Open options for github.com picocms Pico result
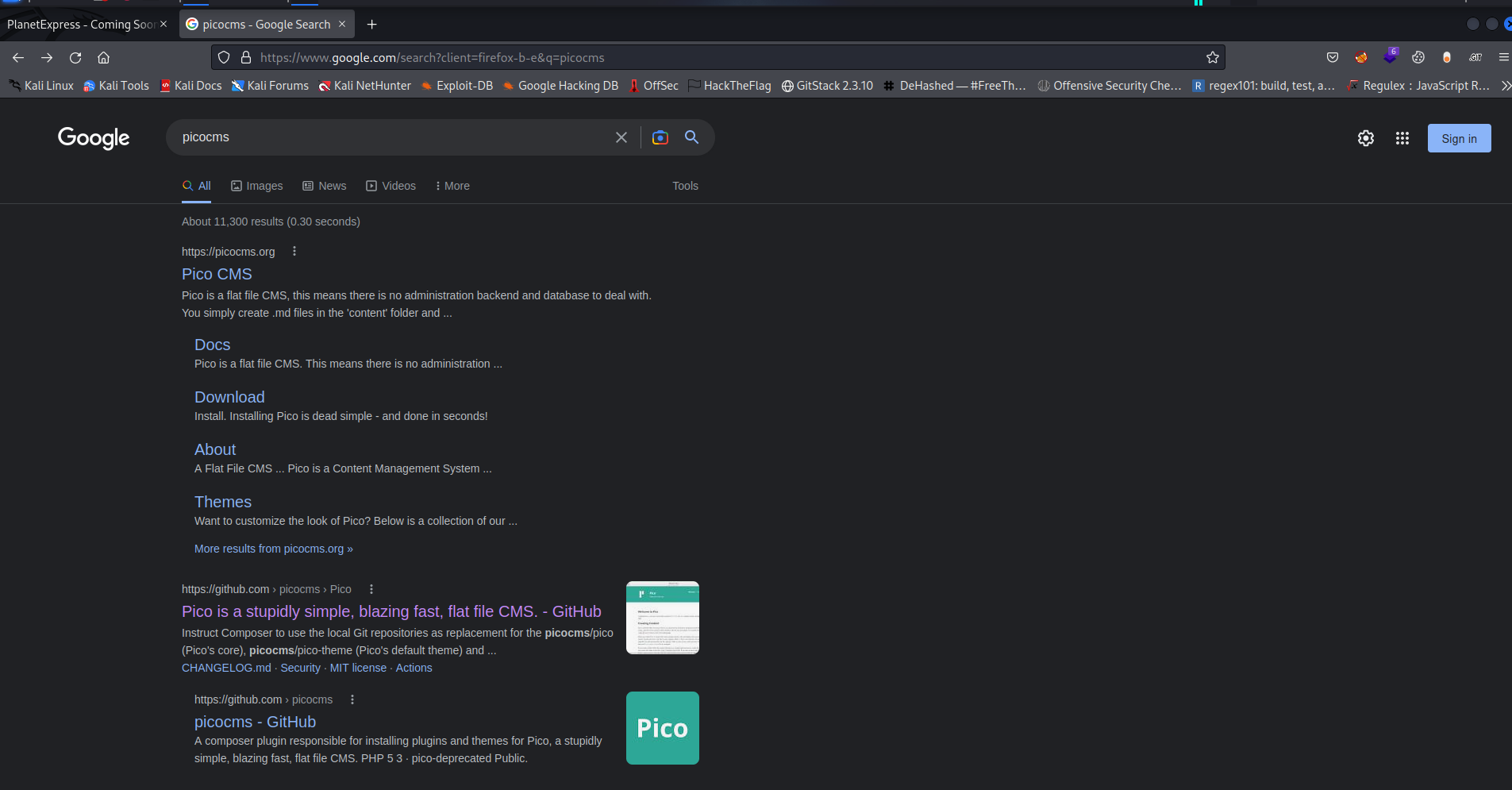Viewport: 1512px width, 790px height. point(371,589)
